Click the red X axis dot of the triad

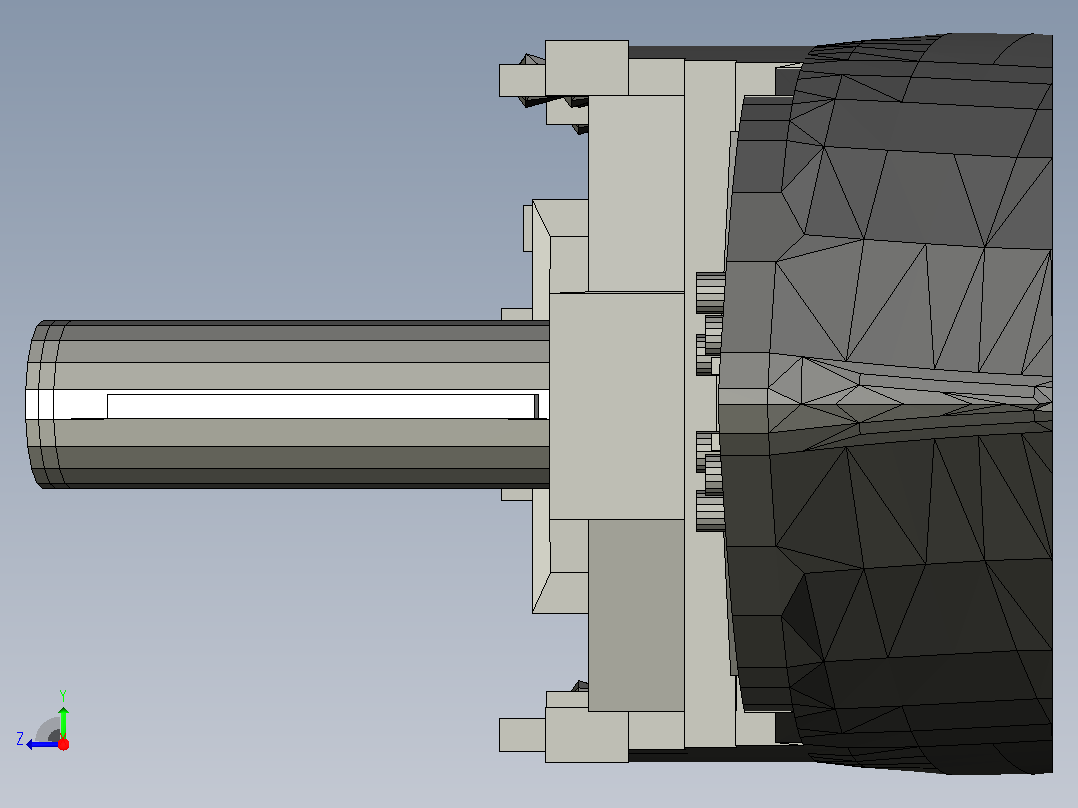point(63,744)
